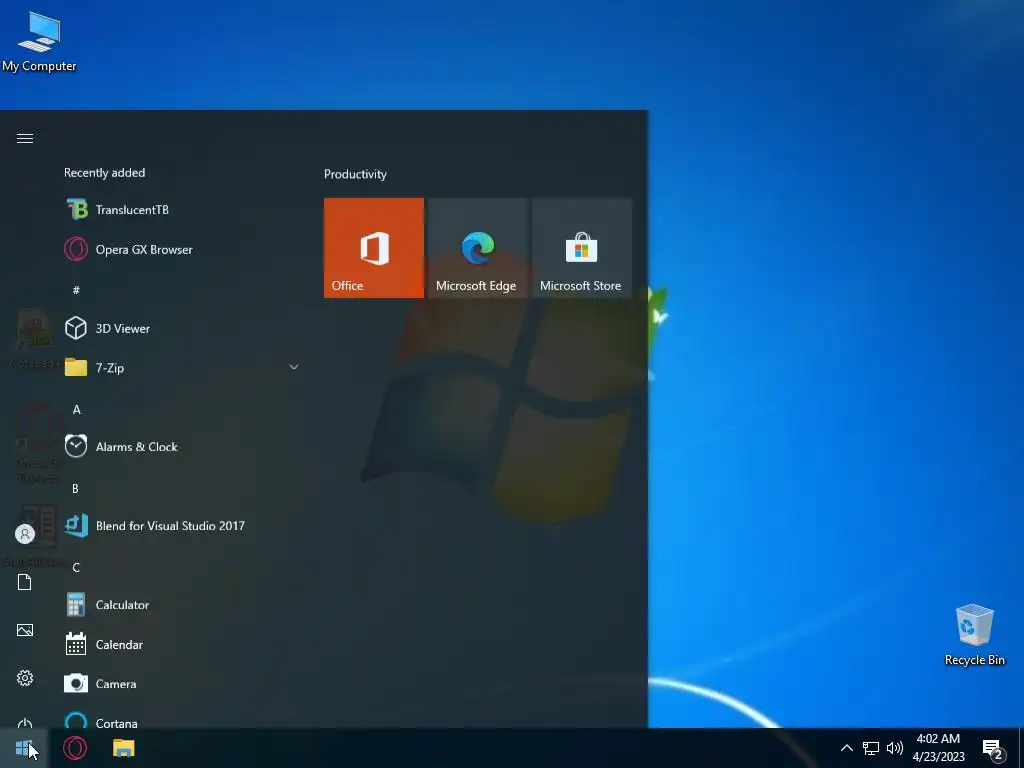Viewport: 1024px width, 768px height.
Task: Open the 7-Zip folder entry
Action: click(x=180, y=368)
